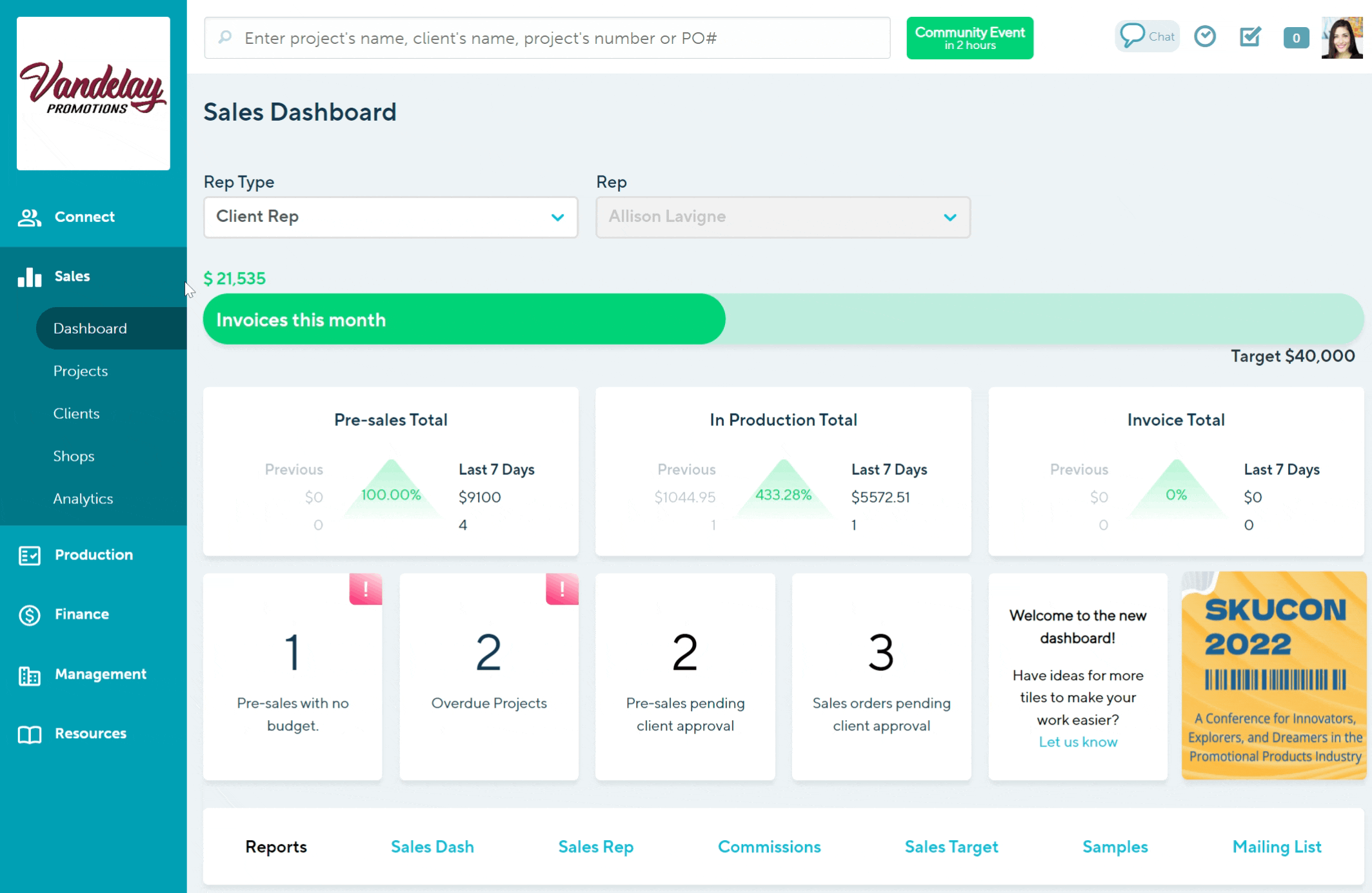The image size is (1372, 893).
Task: Open the Connect section in sidebar
Action: point(84,217)
